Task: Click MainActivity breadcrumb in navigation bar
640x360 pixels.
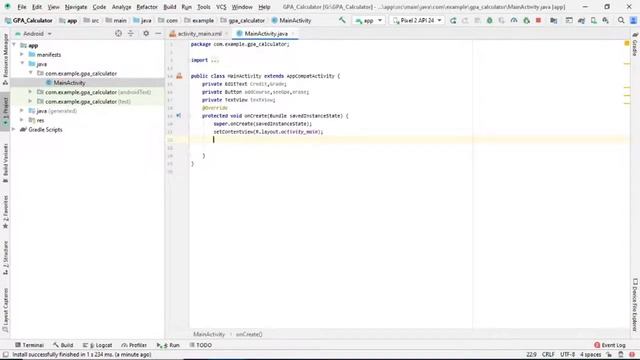Action: pos(291,20)
